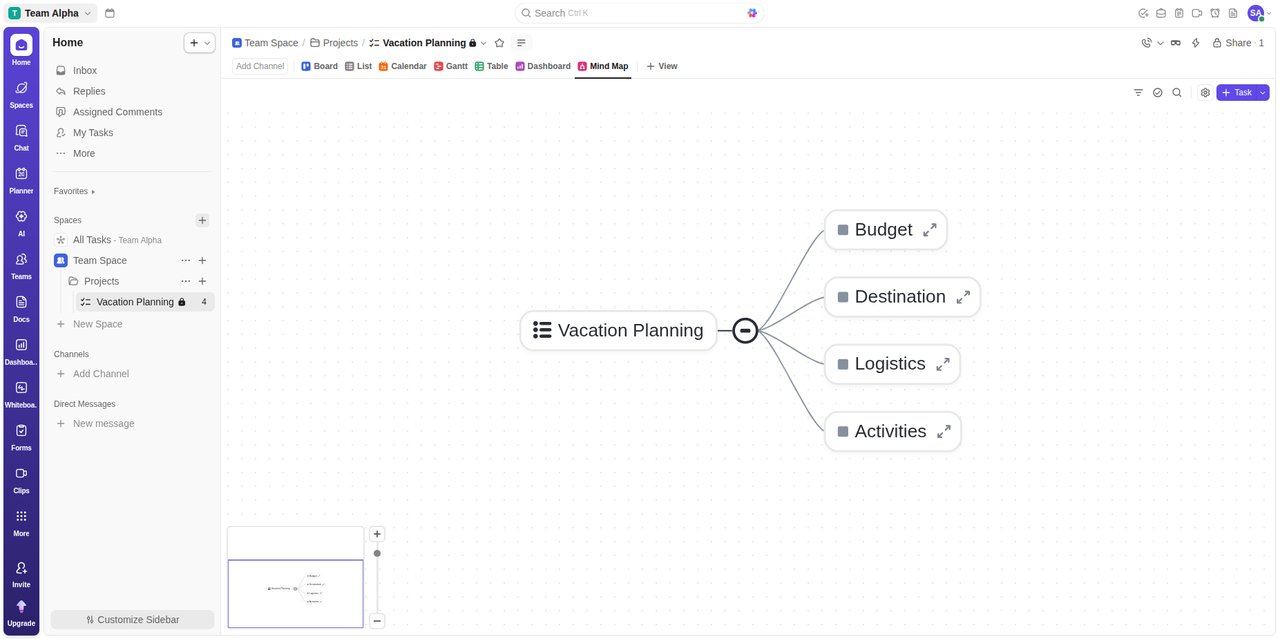
Task: Click the Search input field
Action: click(640, 13)
